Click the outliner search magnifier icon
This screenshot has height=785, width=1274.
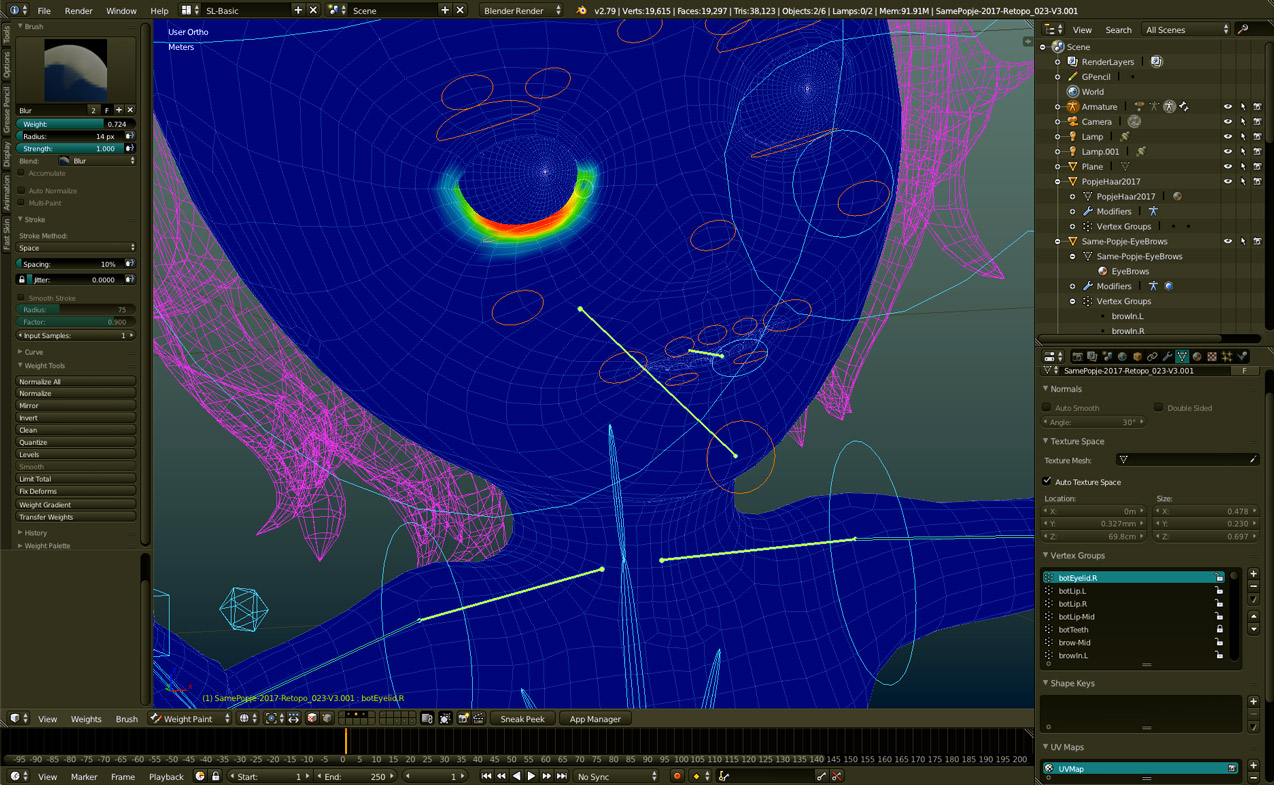(x=1243, y=30)
